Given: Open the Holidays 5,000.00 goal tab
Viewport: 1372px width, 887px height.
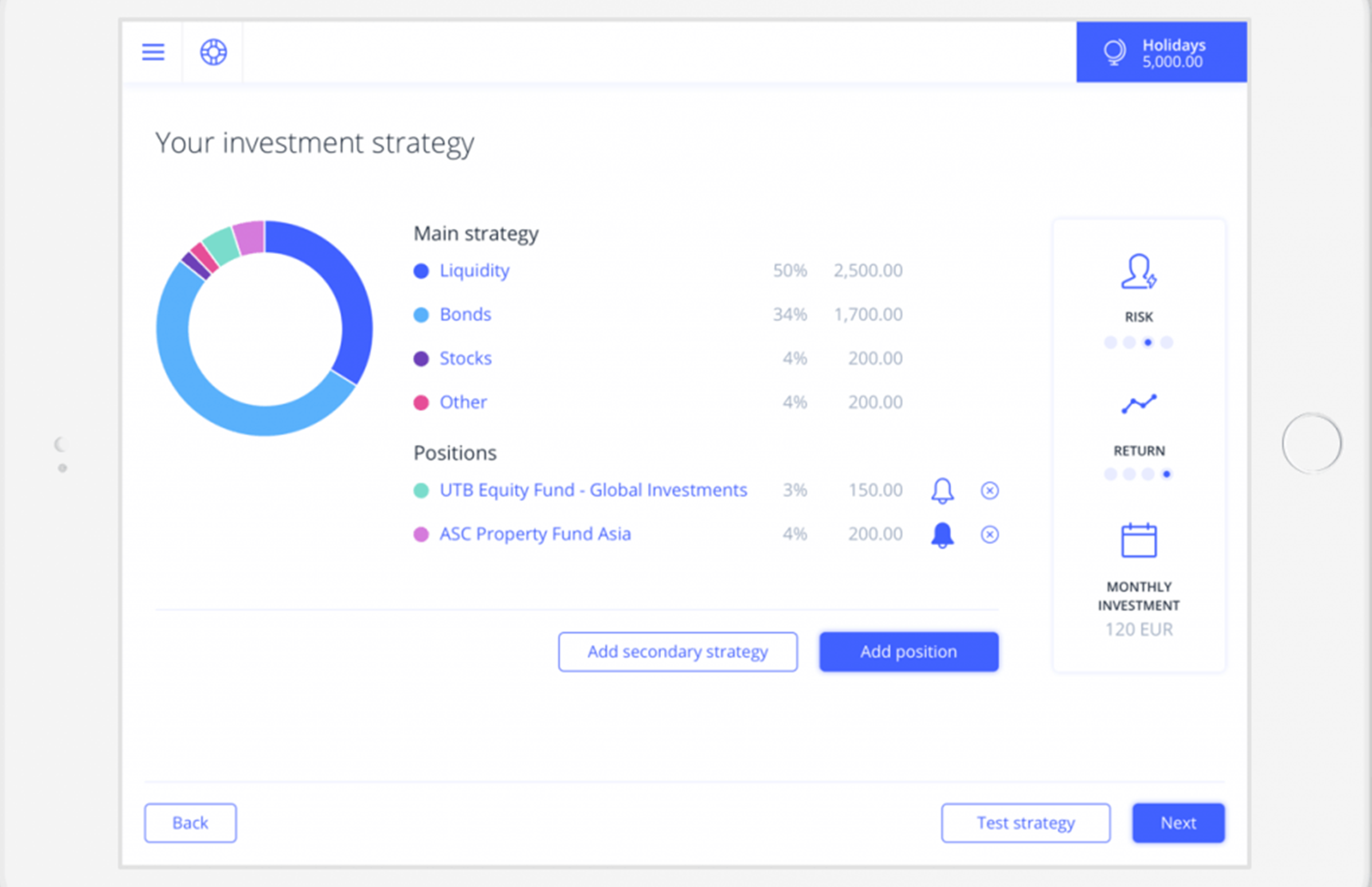Looking at the screenshot, I should pos(1161,52).
